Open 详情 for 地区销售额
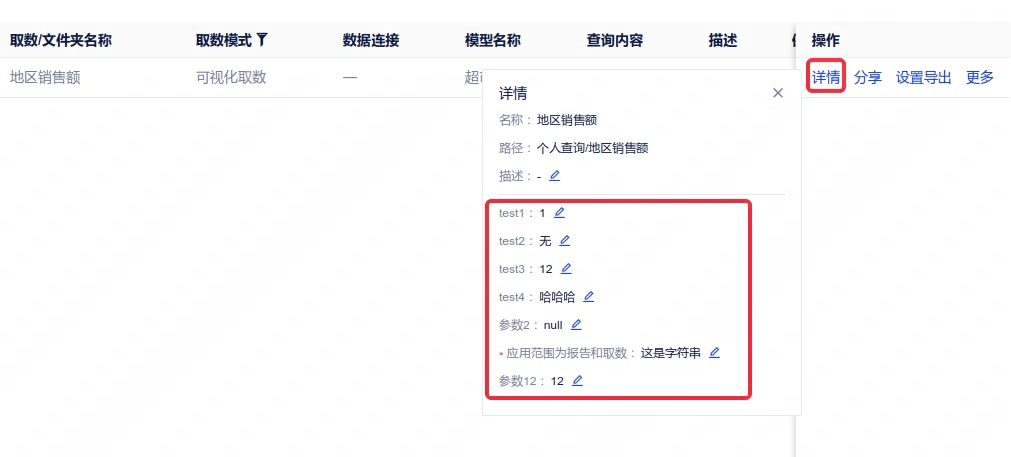The height and width of the screenshot is (457, 1011). 826,77
